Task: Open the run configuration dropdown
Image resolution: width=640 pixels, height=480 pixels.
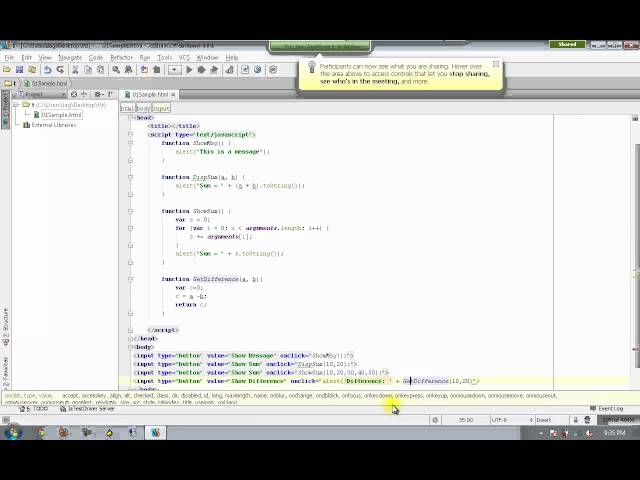Action: 174,70
